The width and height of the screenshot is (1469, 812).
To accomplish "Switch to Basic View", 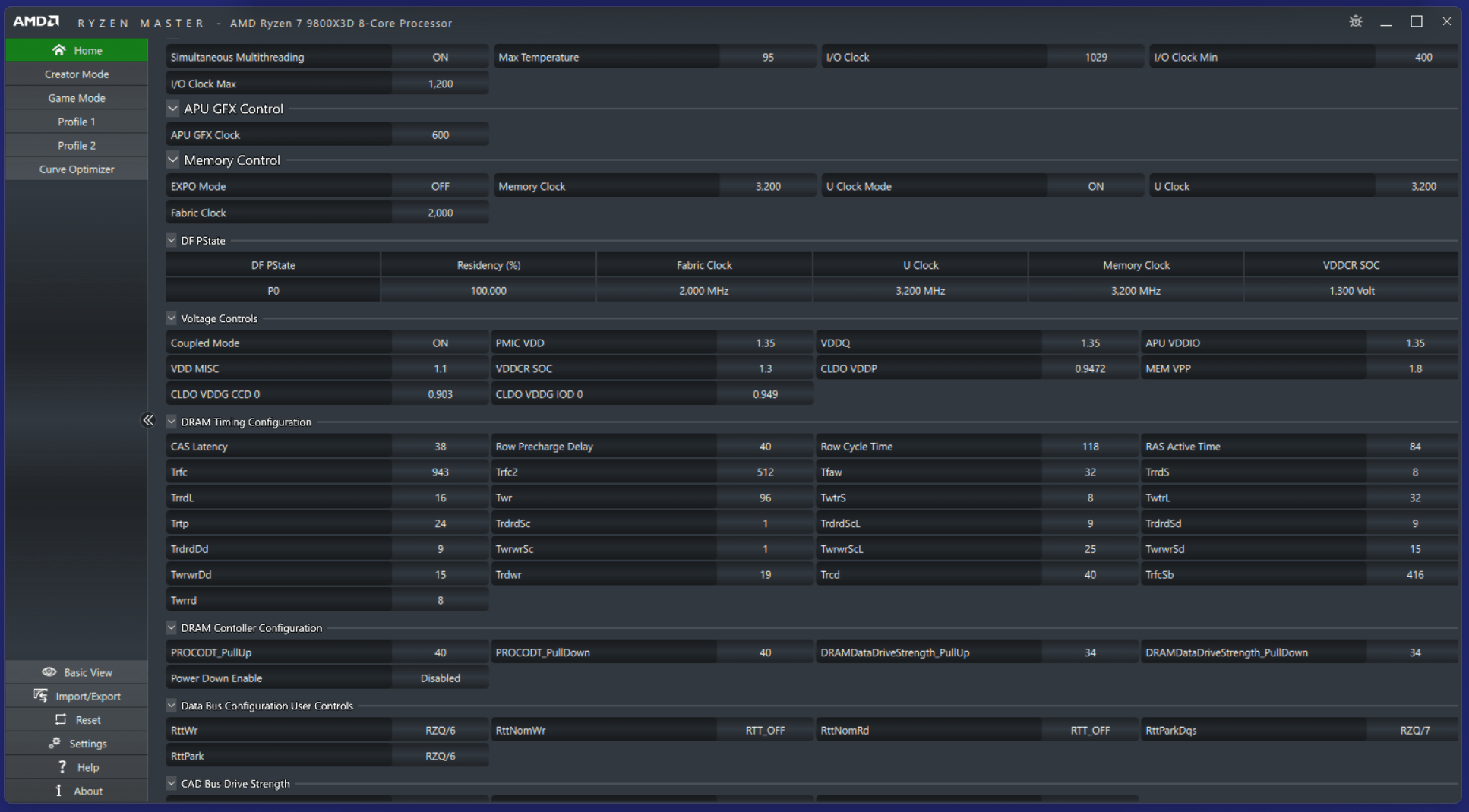I will 77,671.
